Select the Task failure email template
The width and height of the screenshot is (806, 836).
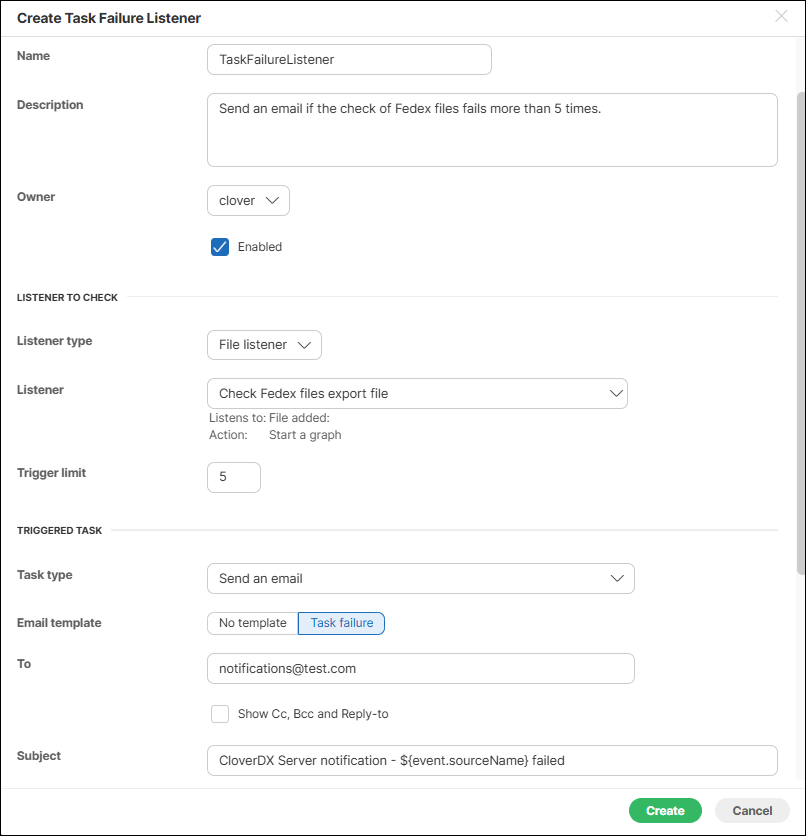[x=342, y=623]
